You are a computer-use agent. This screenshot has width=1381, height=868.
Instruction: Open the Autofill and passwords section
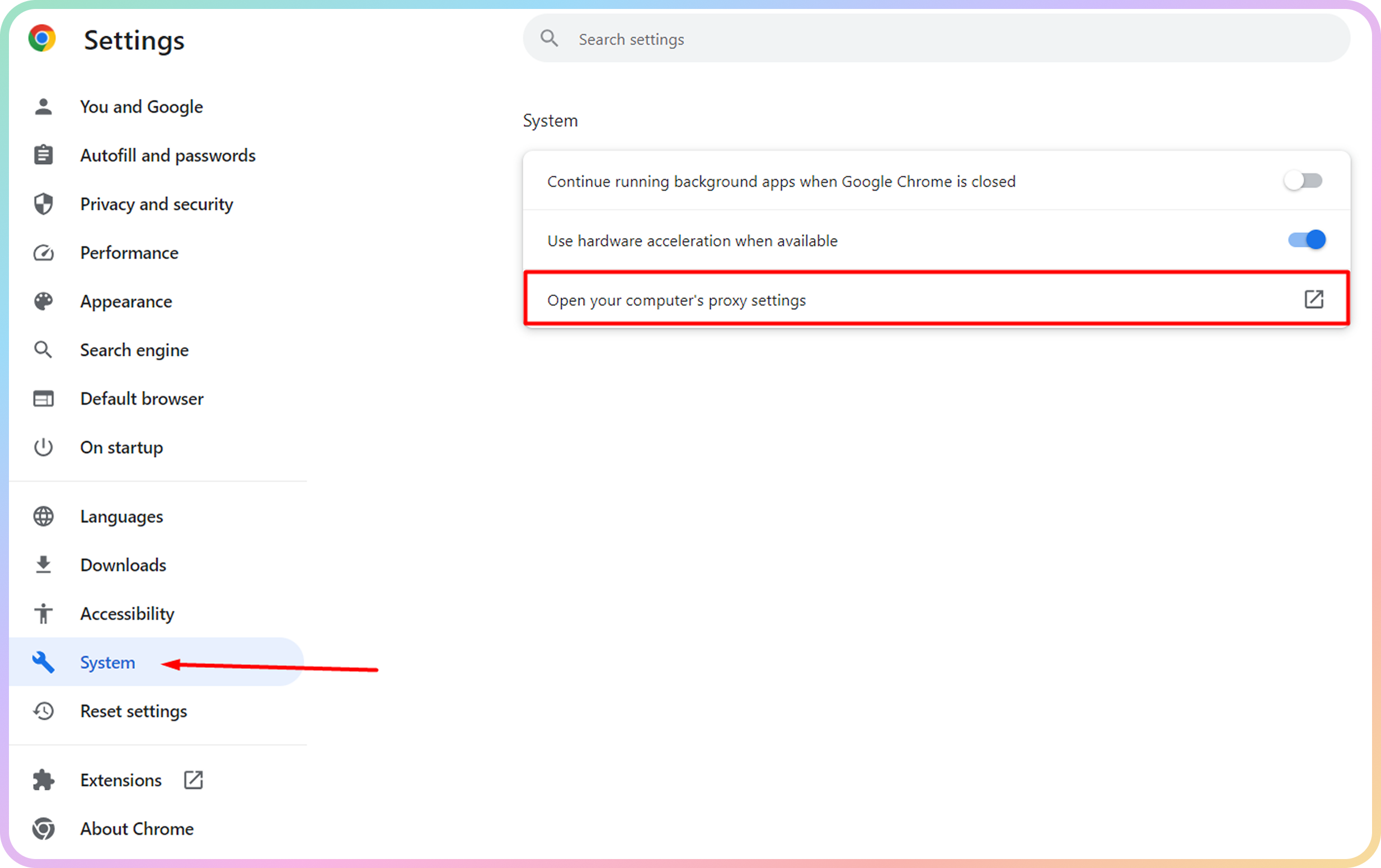(167, 155)
